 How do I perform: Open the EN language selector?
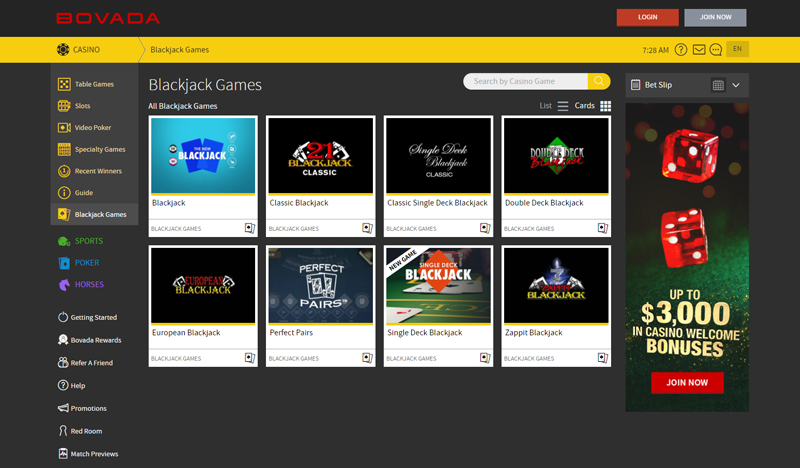click(x=737, y=49)
